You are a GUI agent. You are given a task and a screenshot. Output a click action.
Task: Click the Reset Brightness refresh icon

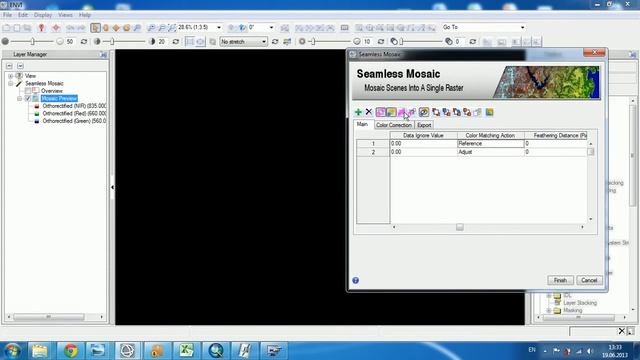[84, 42]
